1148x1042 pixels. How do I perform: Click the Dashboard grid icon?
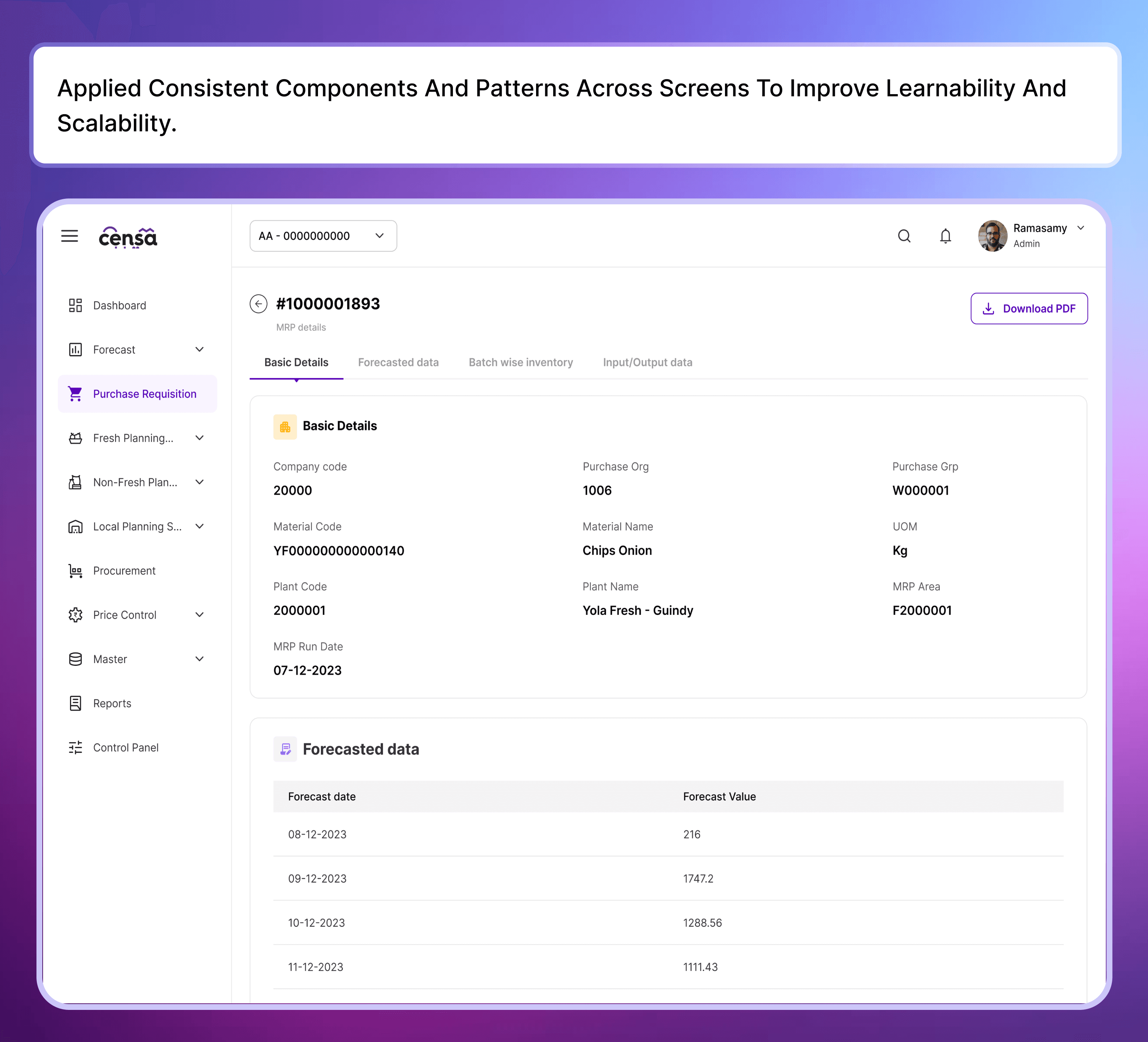[75, 305]
